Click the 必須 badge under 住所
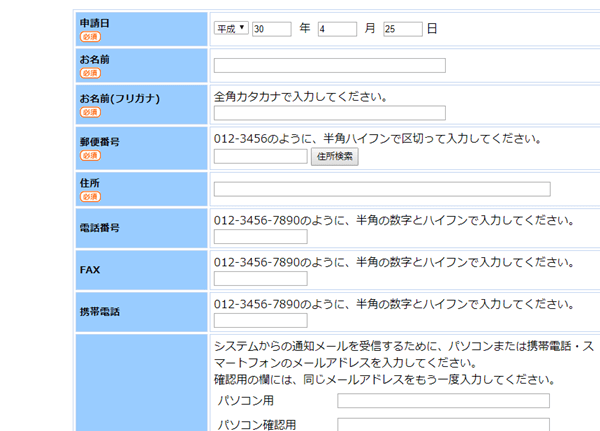 (x=90, y=197)
